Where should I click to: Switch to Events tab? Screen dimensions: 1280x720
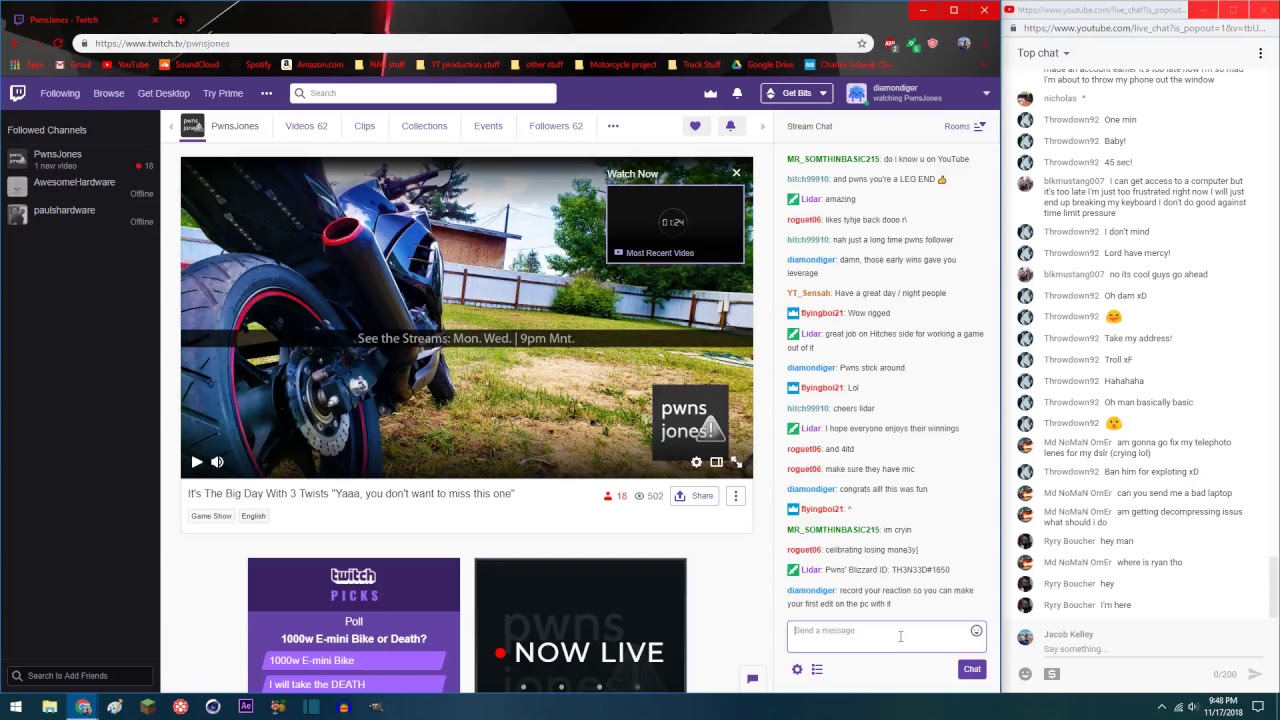tap(488, 126)
